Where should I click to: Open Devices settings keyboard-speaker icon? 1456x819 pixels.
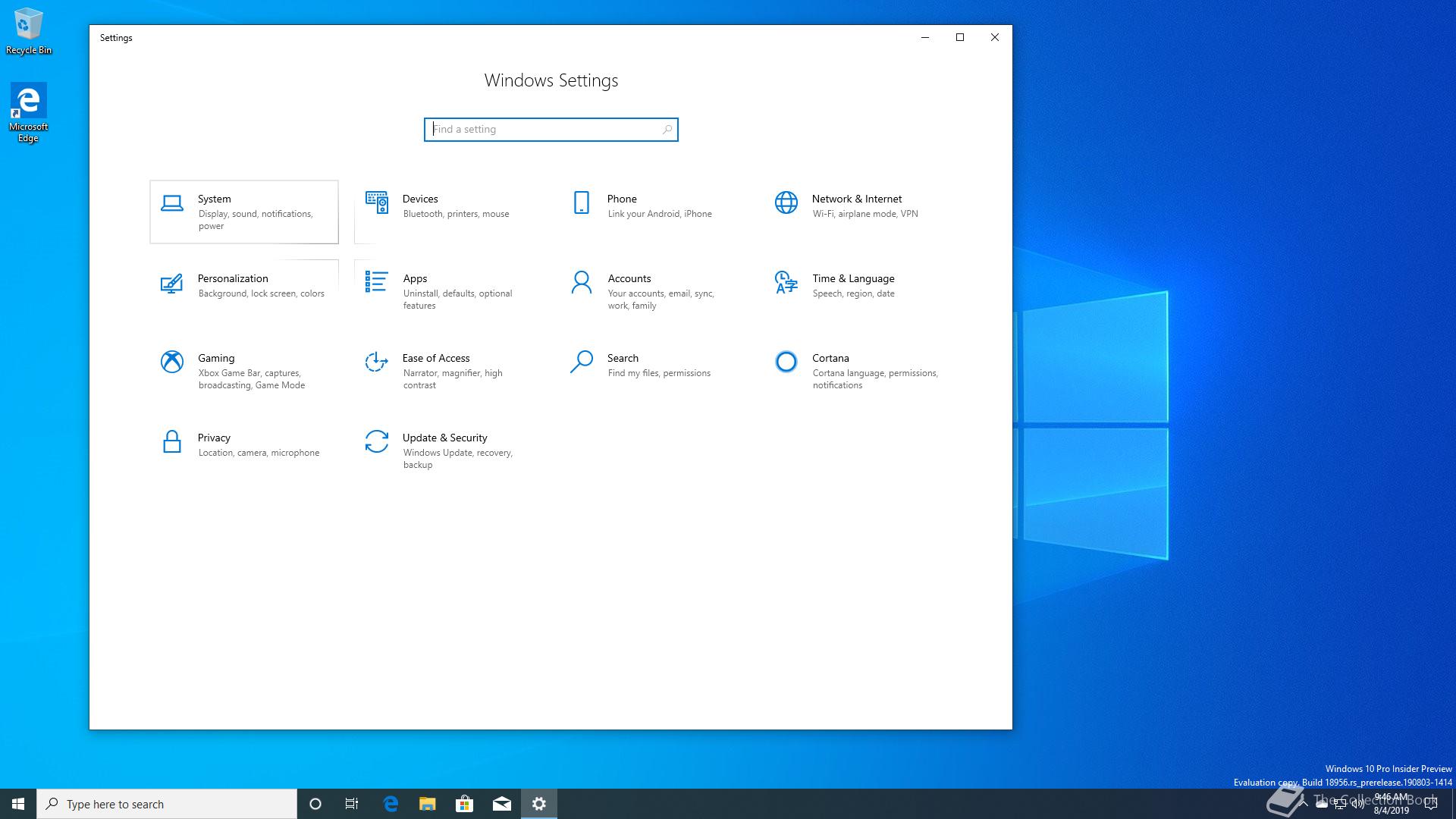(x=377, y=202)
